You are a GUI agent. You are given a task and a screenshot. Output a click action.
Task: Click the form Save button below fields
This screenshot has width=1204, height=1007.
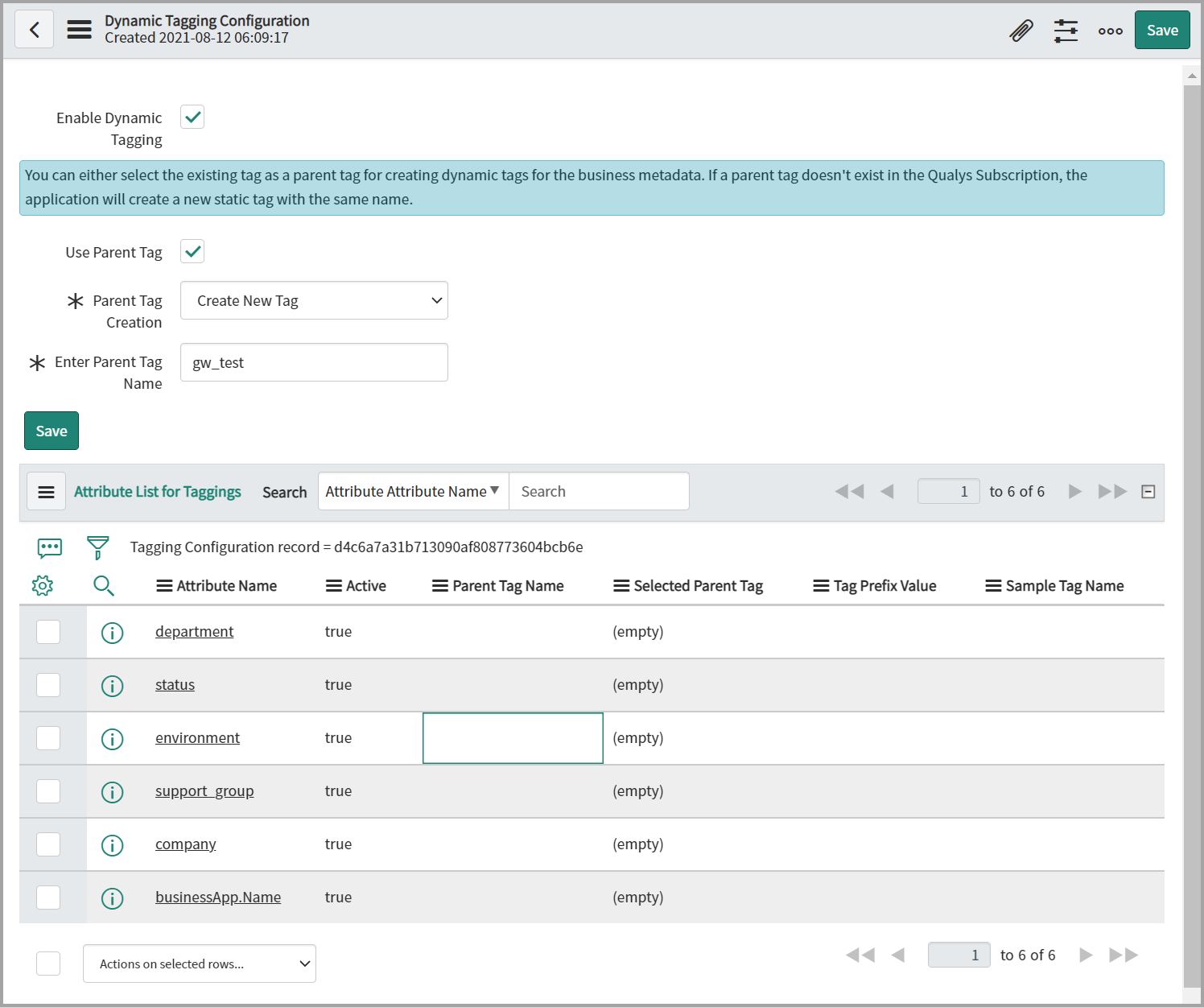(52, 431)
